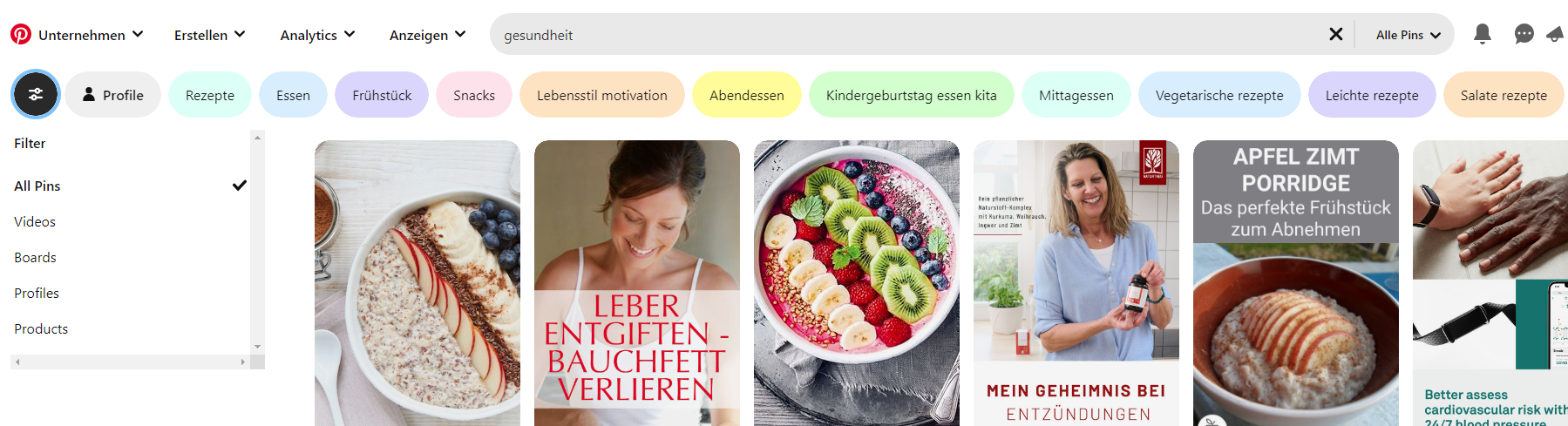The height and width of the screenshot is (426, 1568).
Task: Click the filter panel's scroll down arrow
Action: (x=257, y=347)
